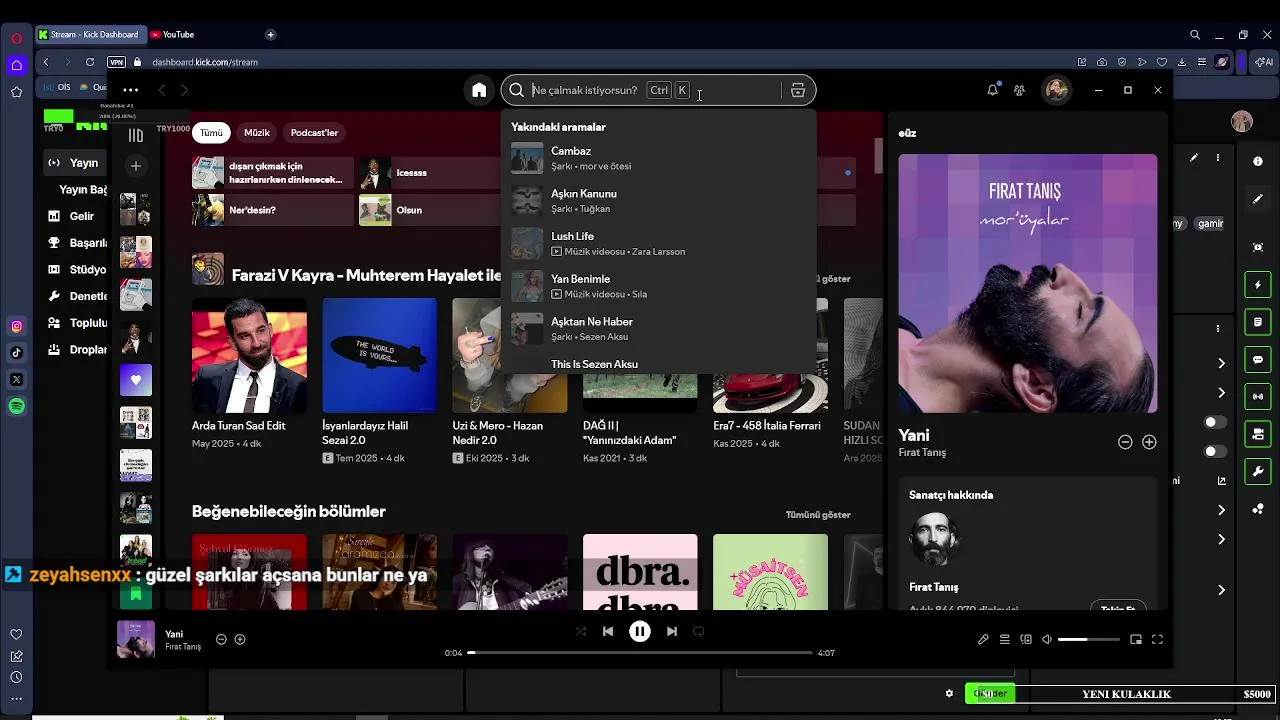Click the green Gönder button in Kick chat
1280x720 pixels.
[990, 693]
